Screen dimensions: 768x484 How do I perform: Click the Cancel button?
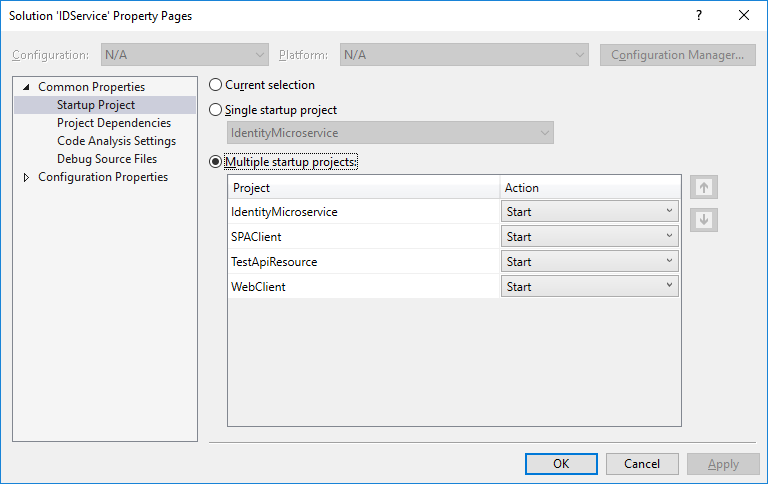642,464
